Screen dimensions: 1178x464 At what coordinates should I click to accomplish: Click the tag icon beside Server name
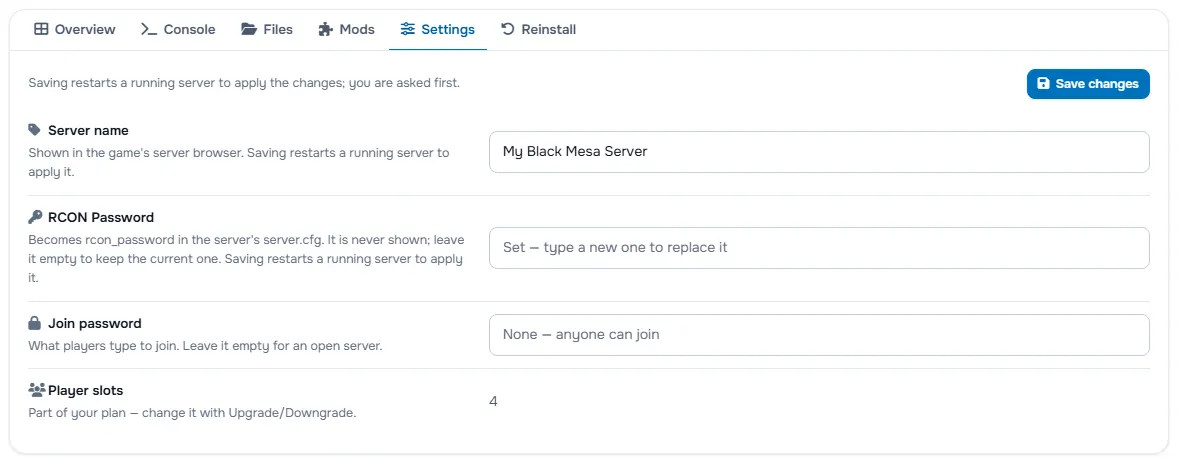pyautogui.click(x=35, y=130)
